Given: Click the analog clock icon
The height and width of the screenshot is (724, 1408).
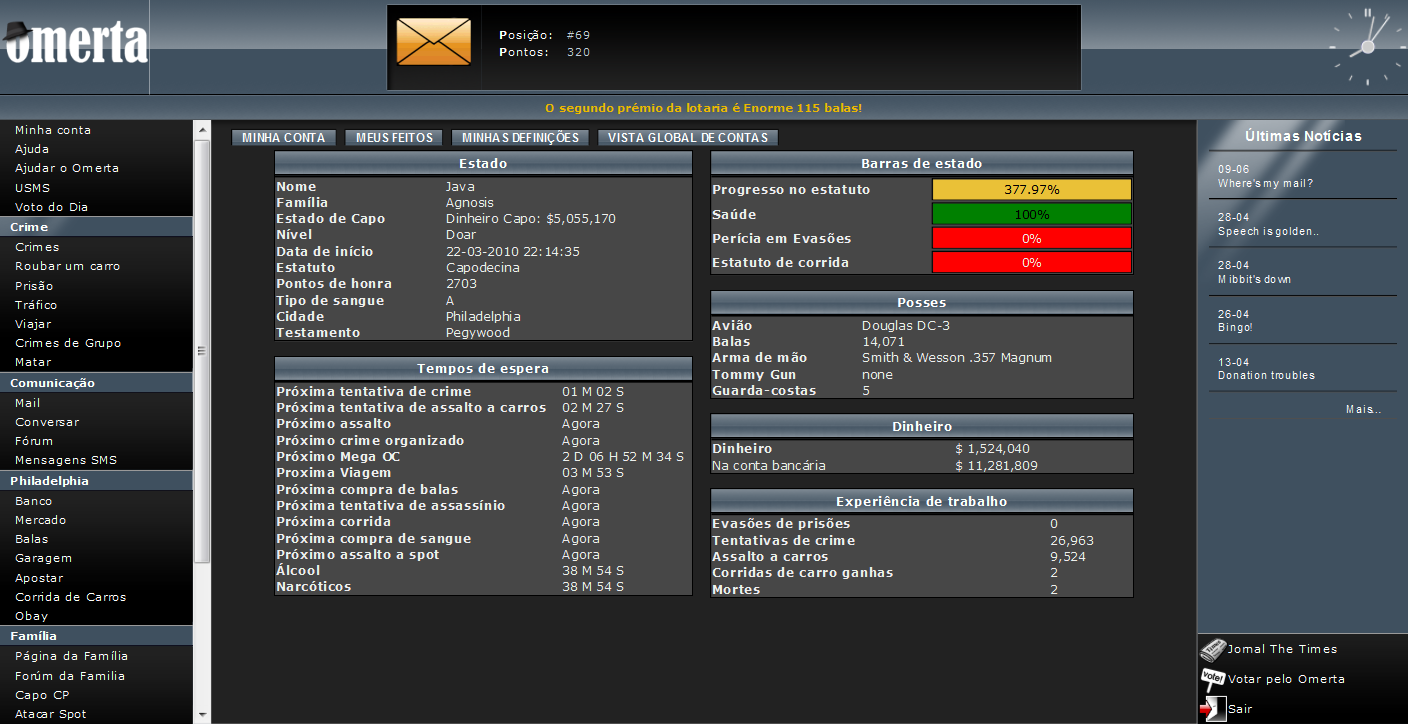Looking at the screenshot, I should point(1366,46).
